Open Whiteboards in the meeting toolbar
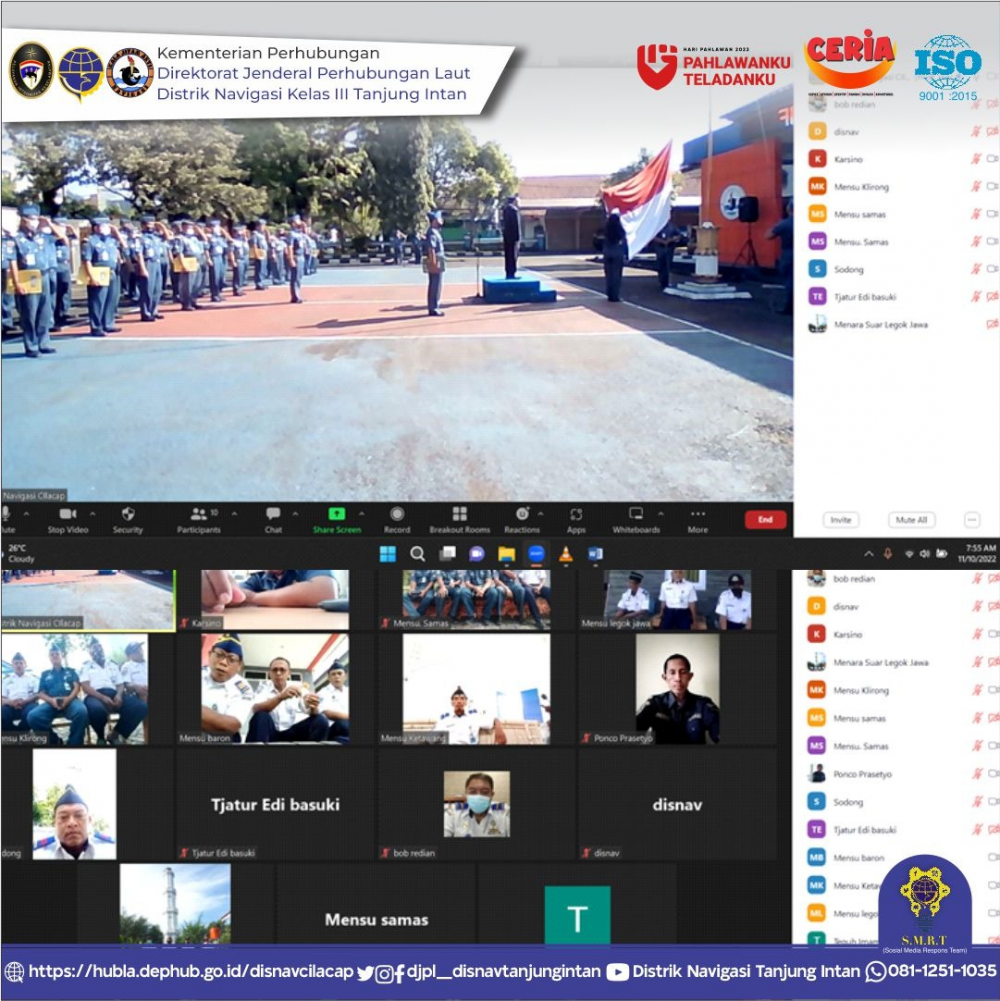Screen dimensions: 1000x1001 [x=636, y=520]
